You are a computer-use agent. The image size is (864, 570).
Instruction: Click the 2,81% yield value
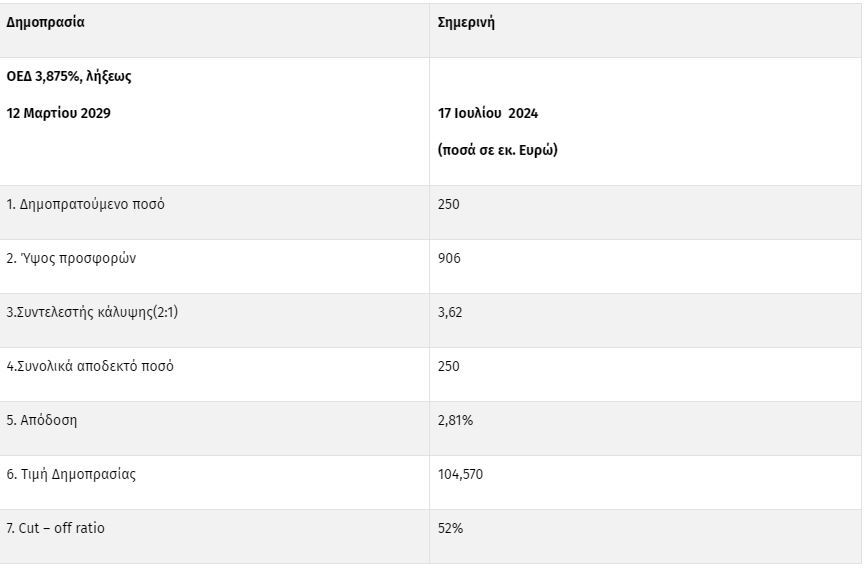pyautogui.click(x=455, y=421)
